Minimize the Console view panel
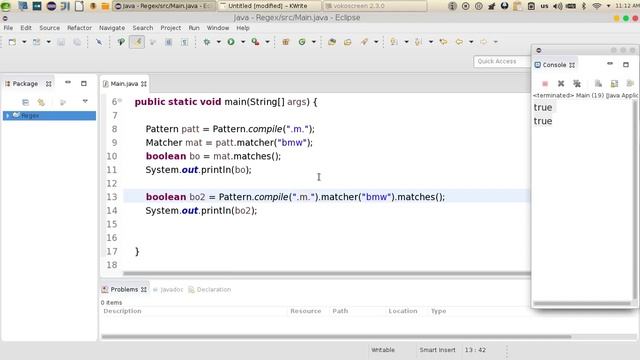The height and width of the screenshot is (360, 640). tap(610, 64)
